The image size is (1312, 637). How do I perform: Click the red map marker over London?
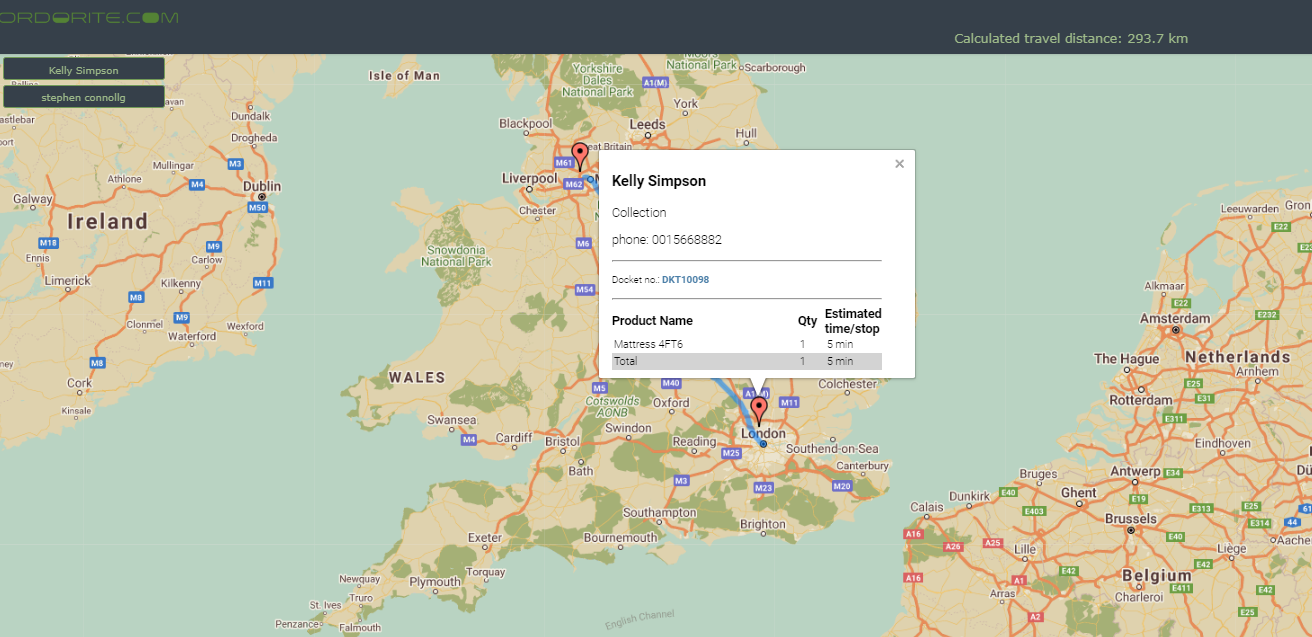click(x=759, y=410)
